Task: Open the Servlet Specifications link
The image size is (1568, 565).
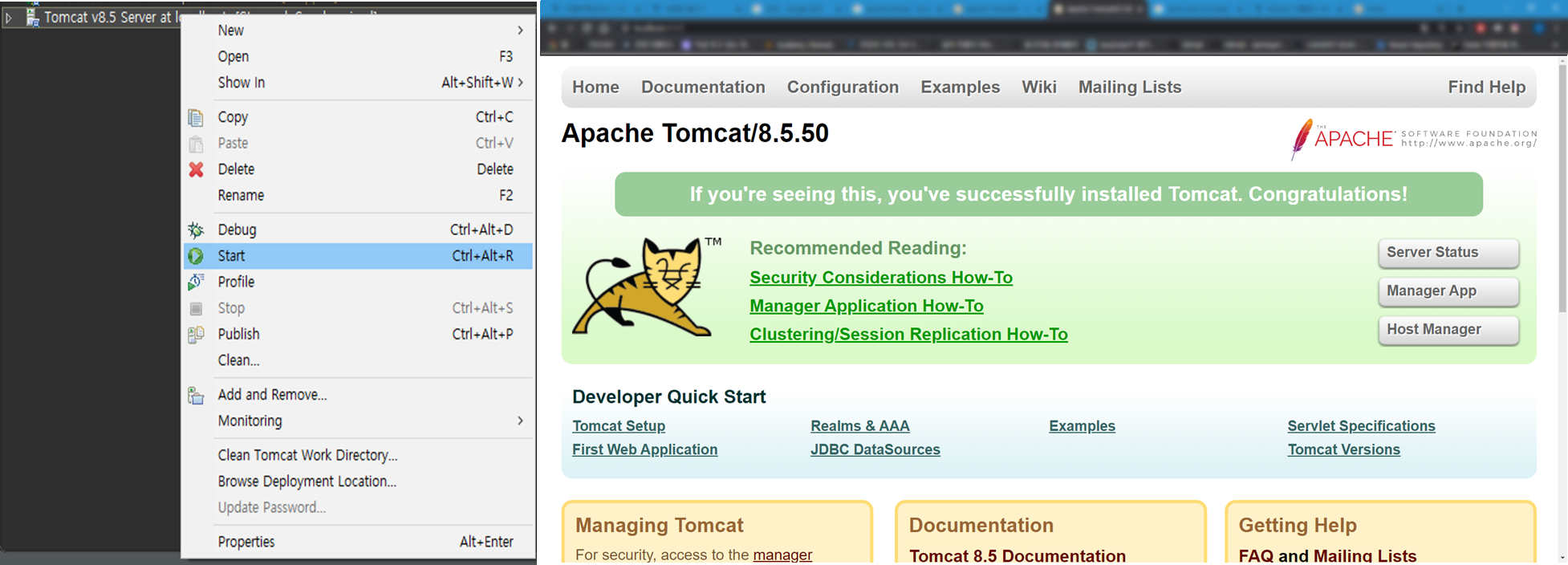Action: 1361,426
